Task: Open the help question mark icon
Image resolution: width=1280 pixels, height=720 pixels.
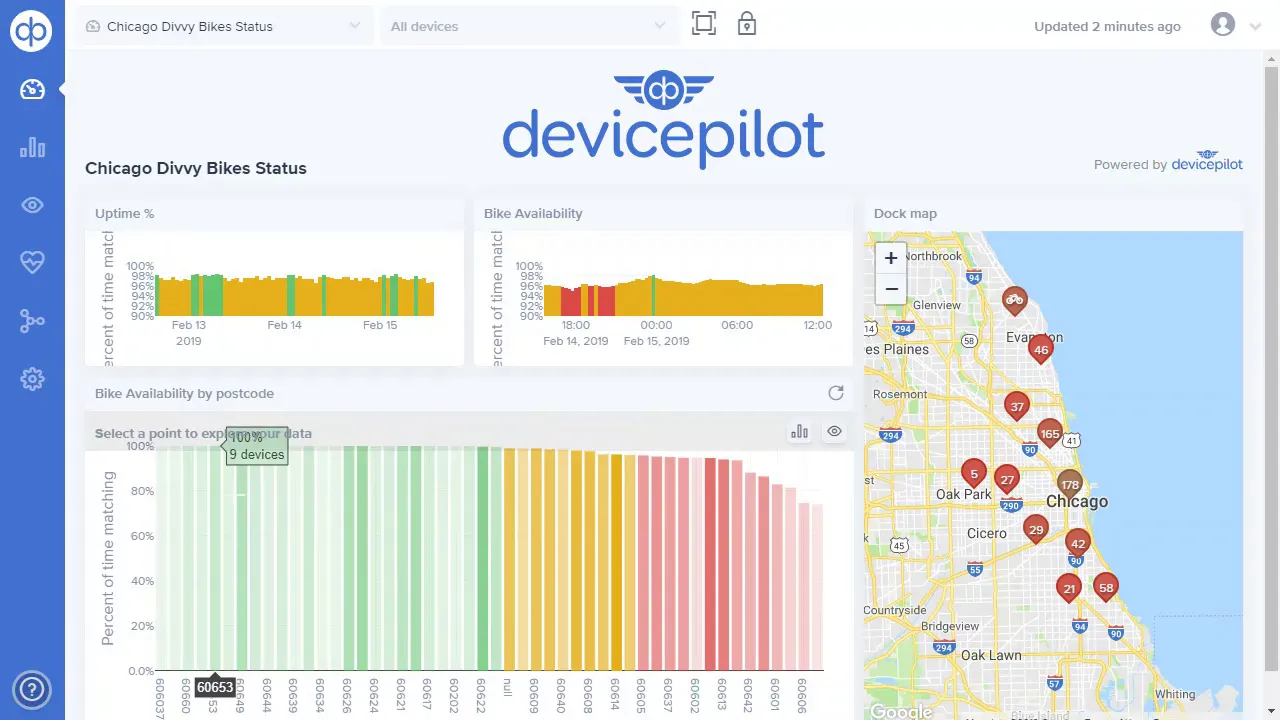Action: tap(32, 689)
